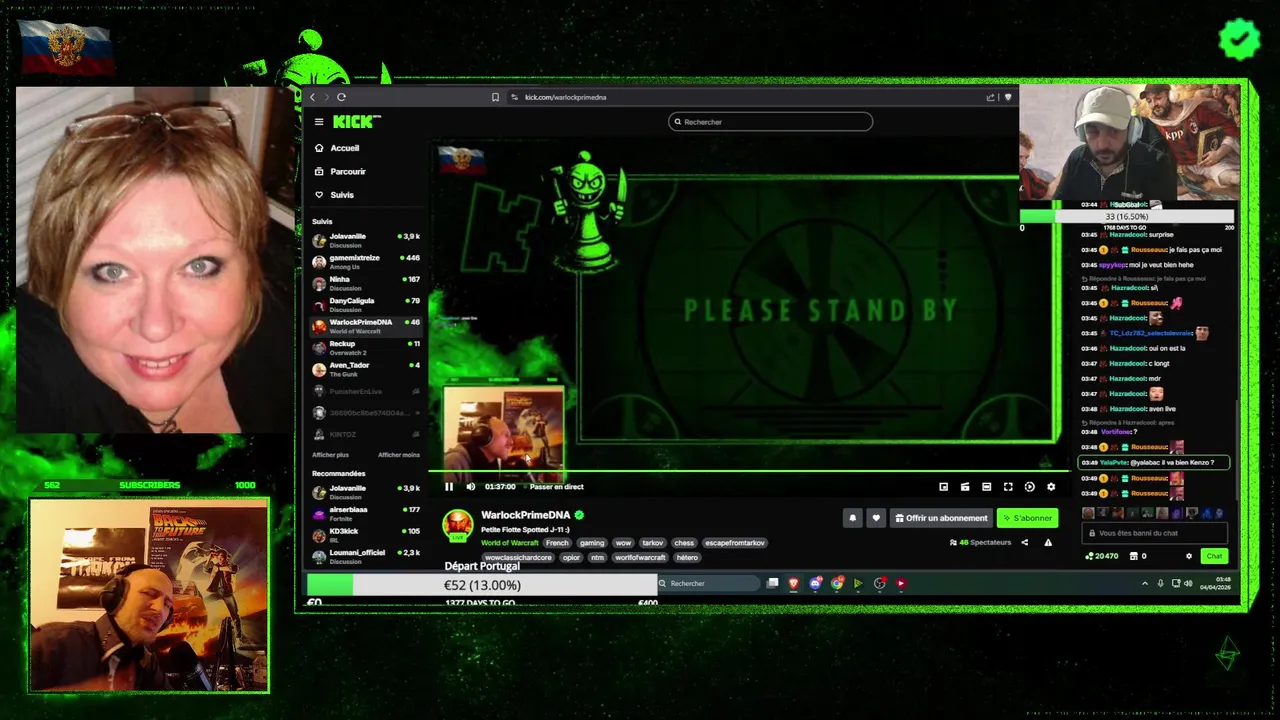The width and height of the screenshot is (1280, 720).
Task: Click Passer en direct to go live
Action: pyautogui.click(x=556, y=487)
